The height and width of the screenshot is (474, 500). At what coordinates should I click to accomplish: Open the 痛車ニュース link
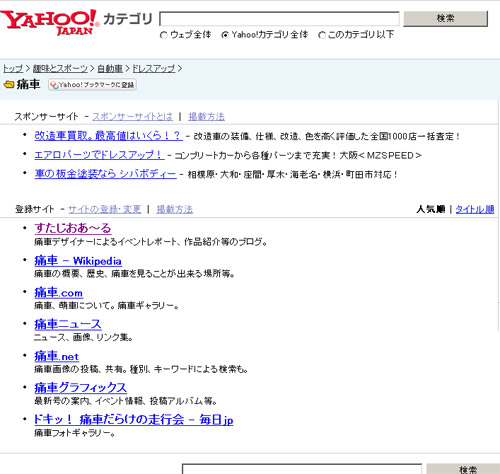coord(68,324)
